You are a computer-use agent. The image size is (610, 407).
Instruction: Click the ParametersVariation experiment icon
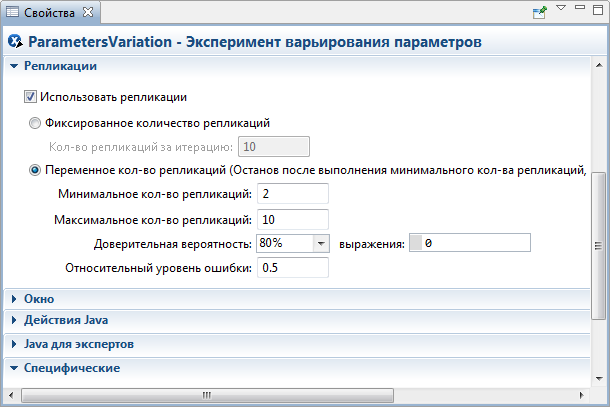[15, 41]
